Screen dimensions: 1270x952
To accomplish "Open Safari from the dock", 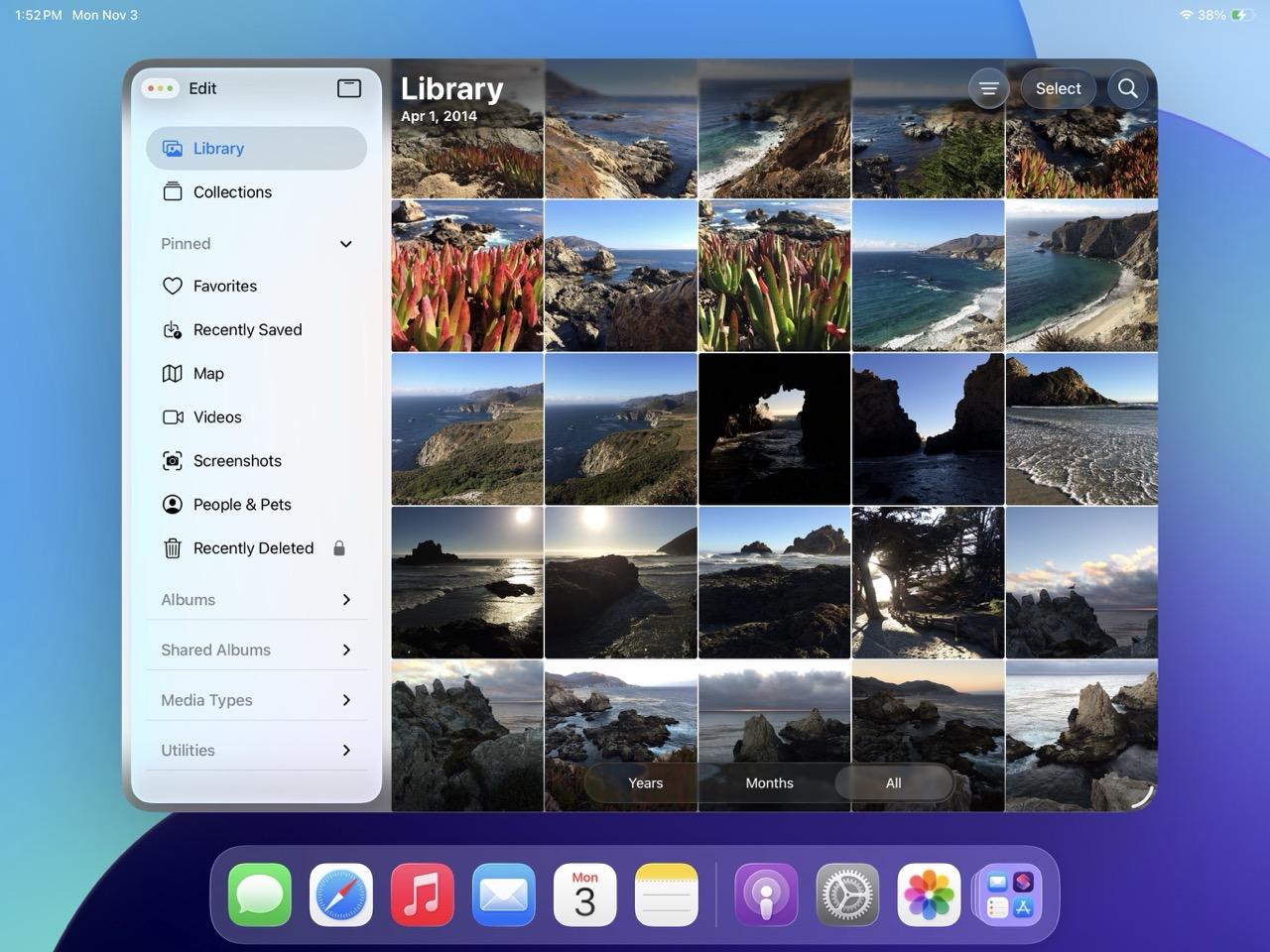I will 341,894.
